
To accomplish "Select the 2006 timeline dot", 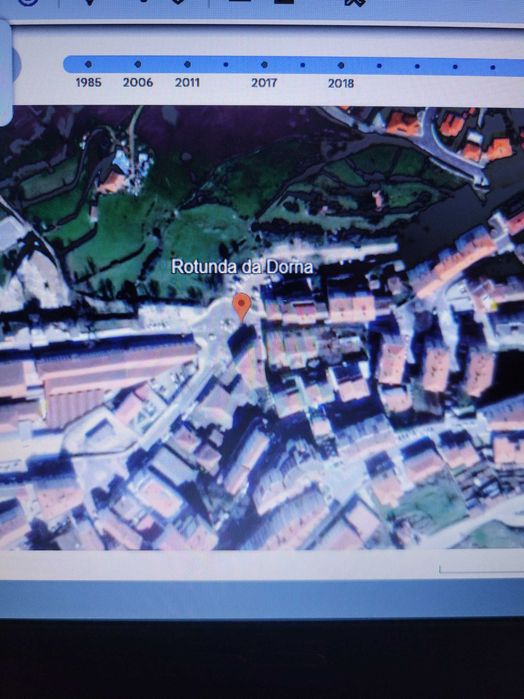I will click(138, 64).
